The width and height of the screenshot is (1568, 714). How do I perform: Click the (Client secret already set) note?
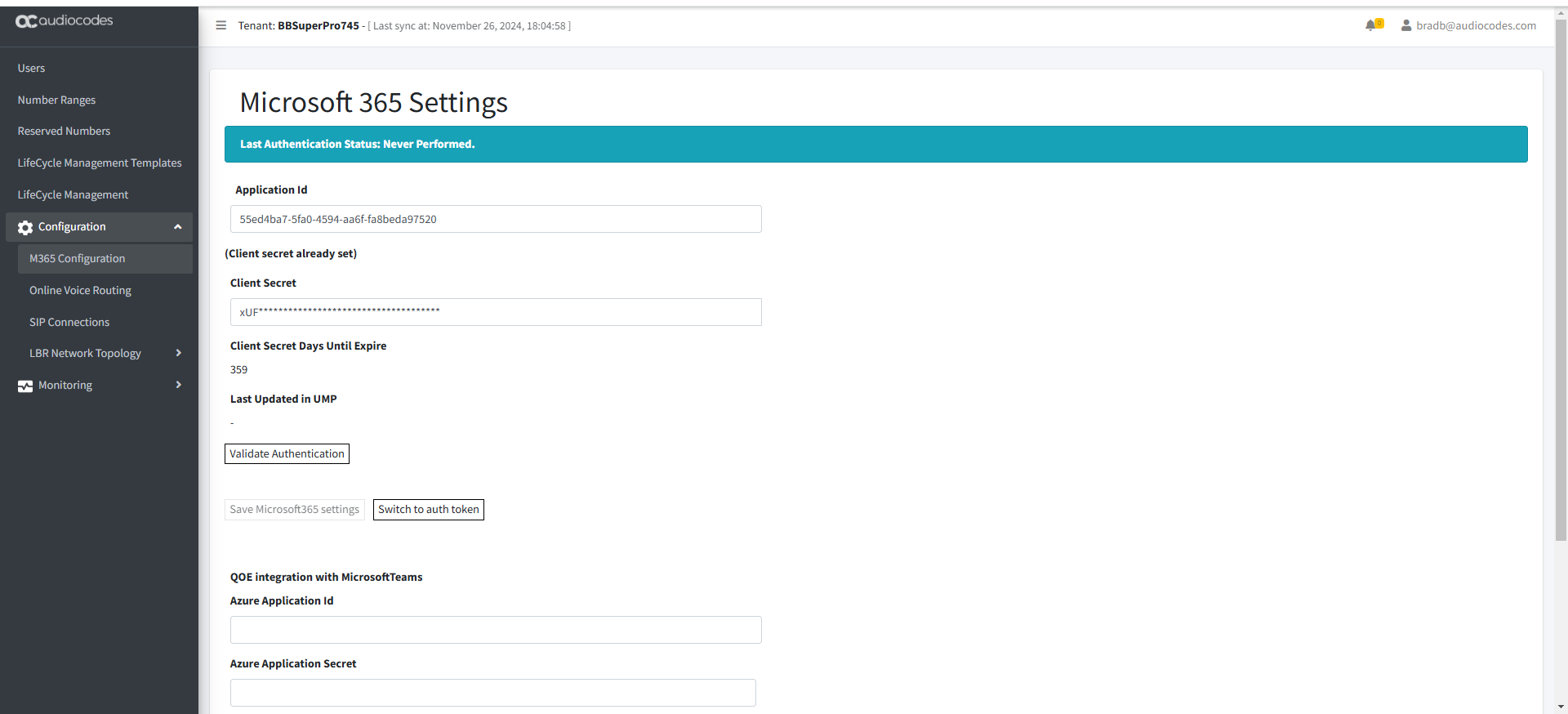(x=291, y=254)
